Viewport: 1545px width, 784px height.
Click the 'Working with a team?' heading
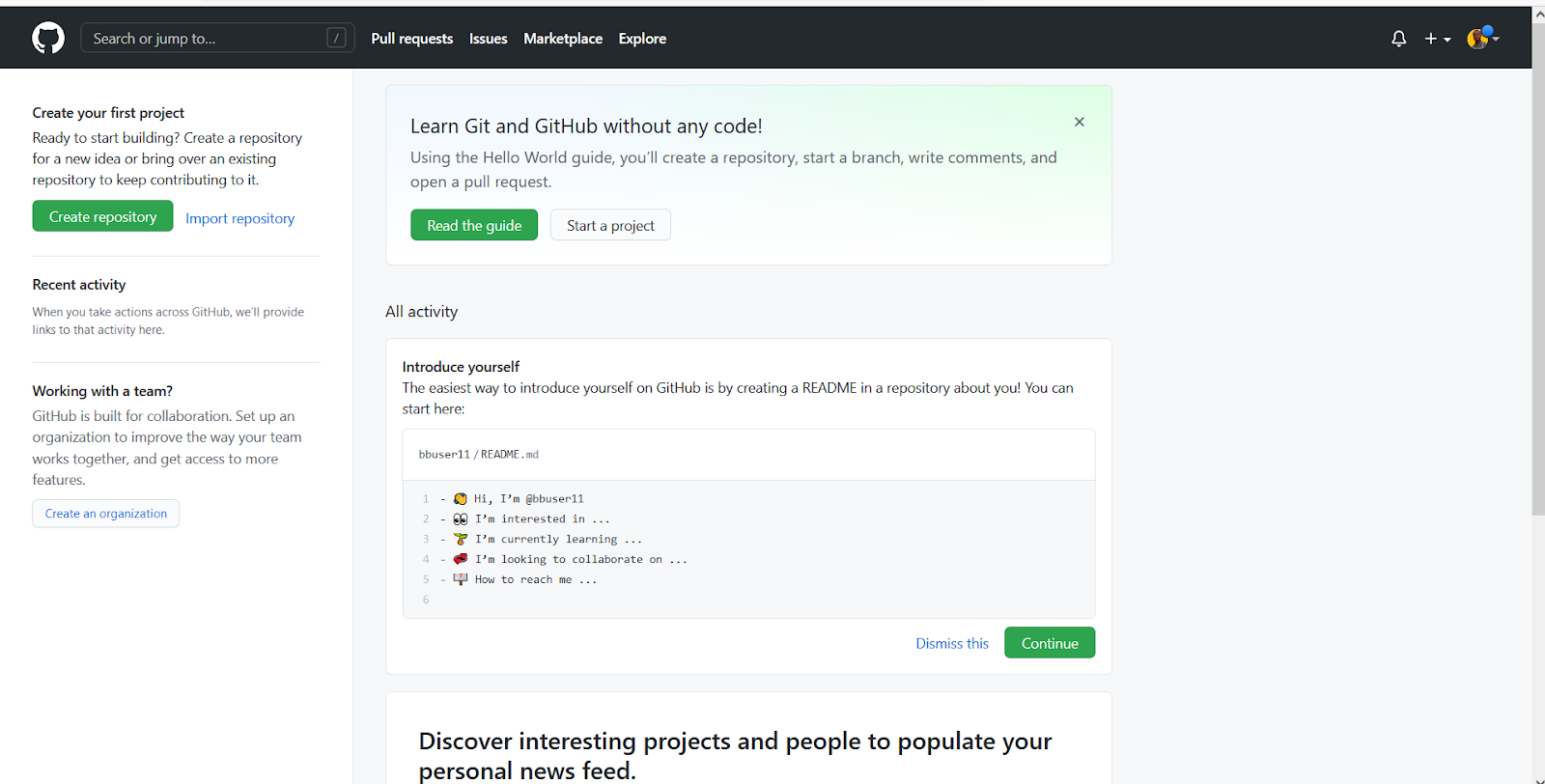[102, 391]
